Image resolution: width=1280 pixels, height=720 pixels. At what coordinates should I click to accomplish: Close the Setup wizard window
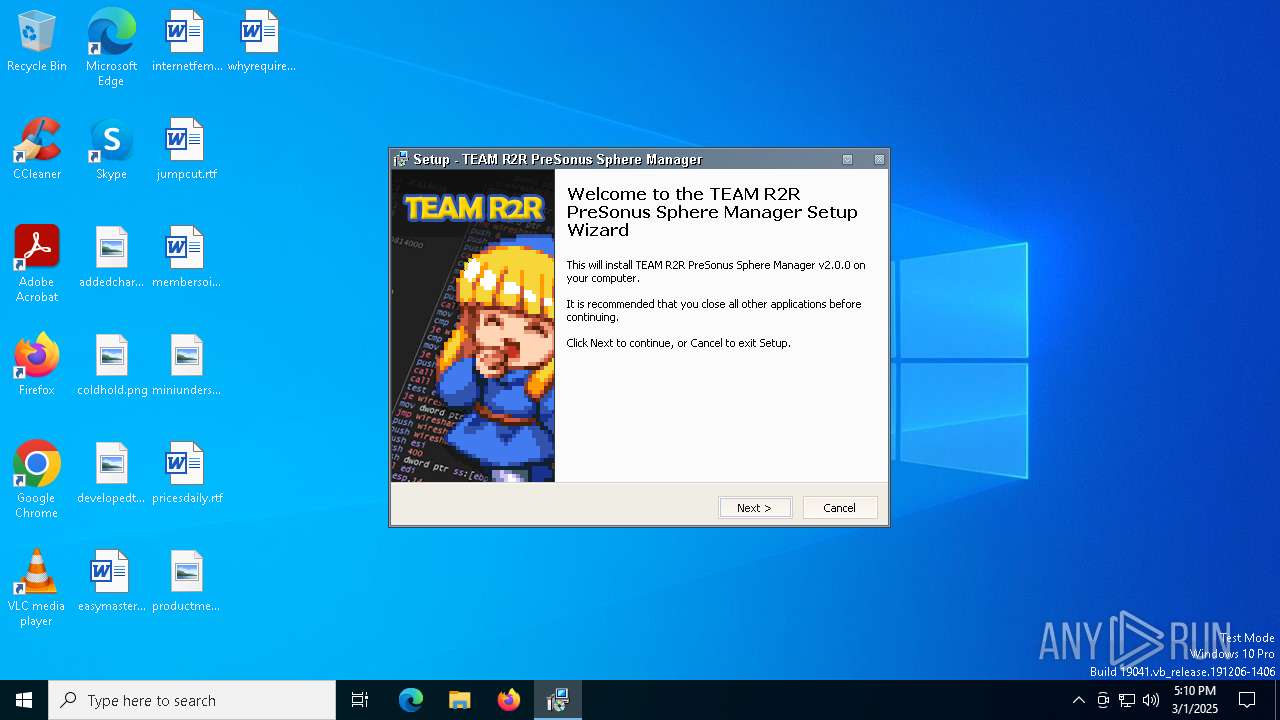pos(880,160)
